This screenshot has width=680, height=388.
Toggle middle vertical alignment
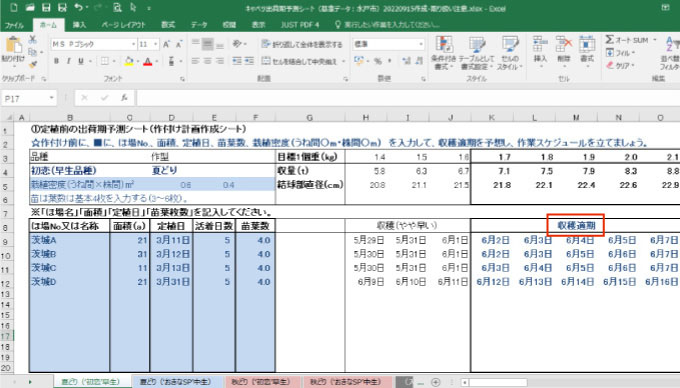point(208,44)
